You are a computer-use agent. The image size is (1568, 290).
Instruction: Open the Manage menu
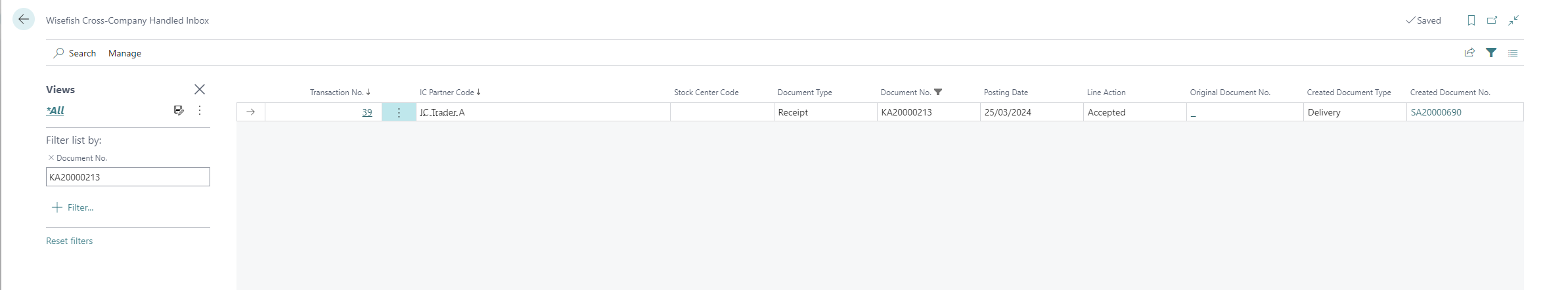[x=125, y=53]
